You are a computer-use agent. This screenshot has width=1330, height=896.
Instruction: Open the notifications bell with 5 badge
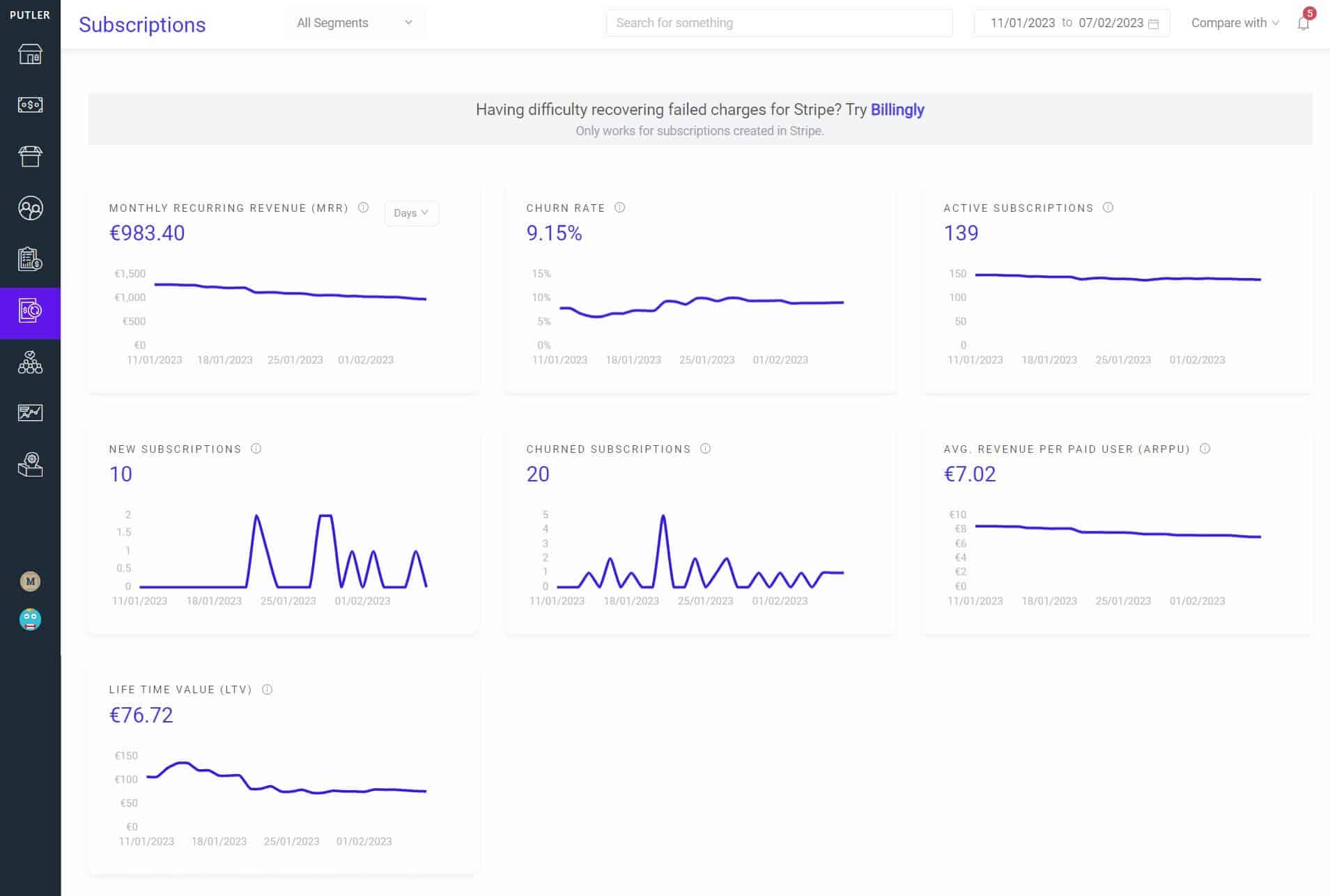coord(1304,22)
